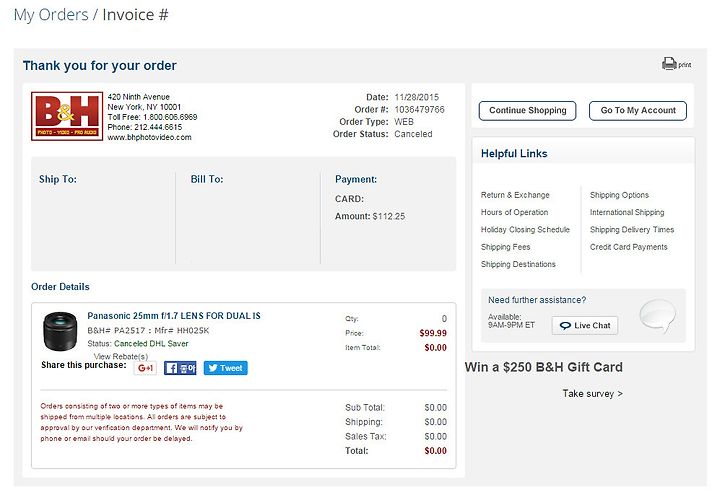Click the Helpful Links heading

click(x=514, y=153)
